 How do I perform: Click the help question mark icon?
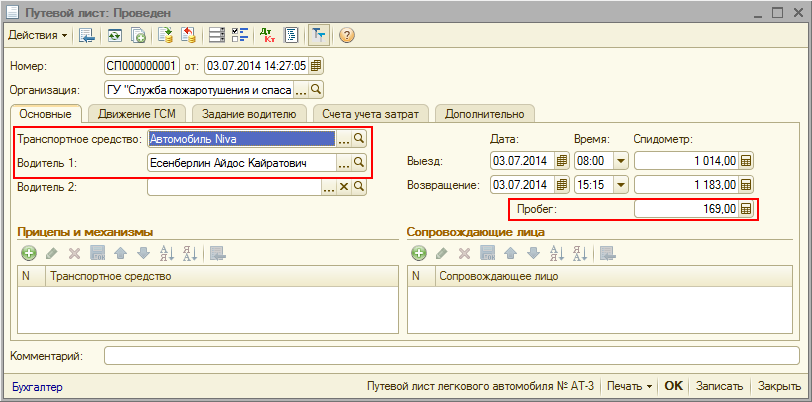[347, 35]
